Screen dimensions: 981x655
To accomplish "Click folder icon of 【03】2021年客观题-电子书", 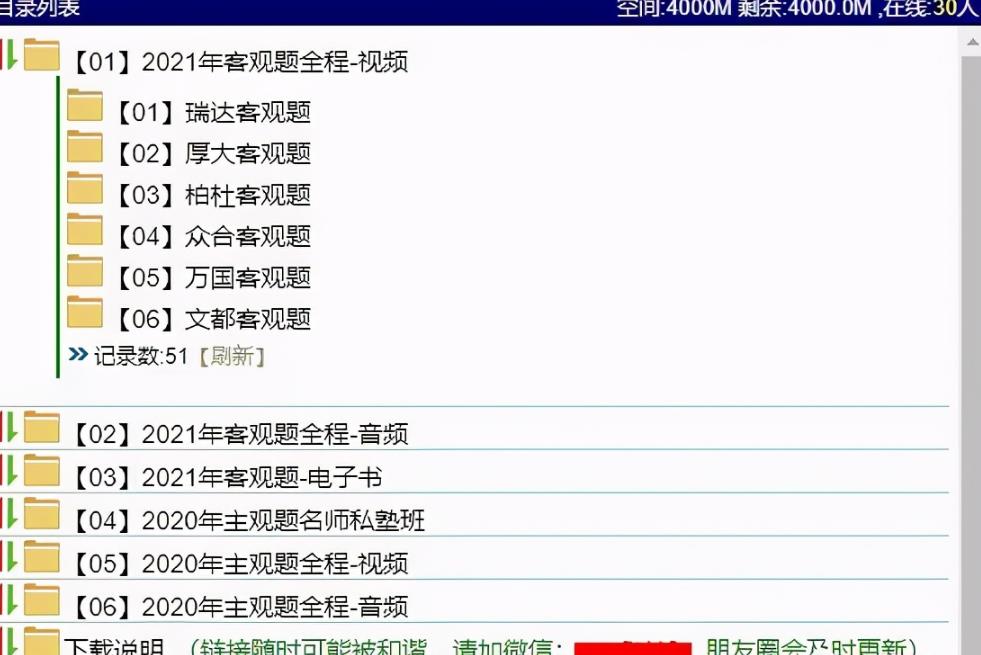I will (42, 470).
